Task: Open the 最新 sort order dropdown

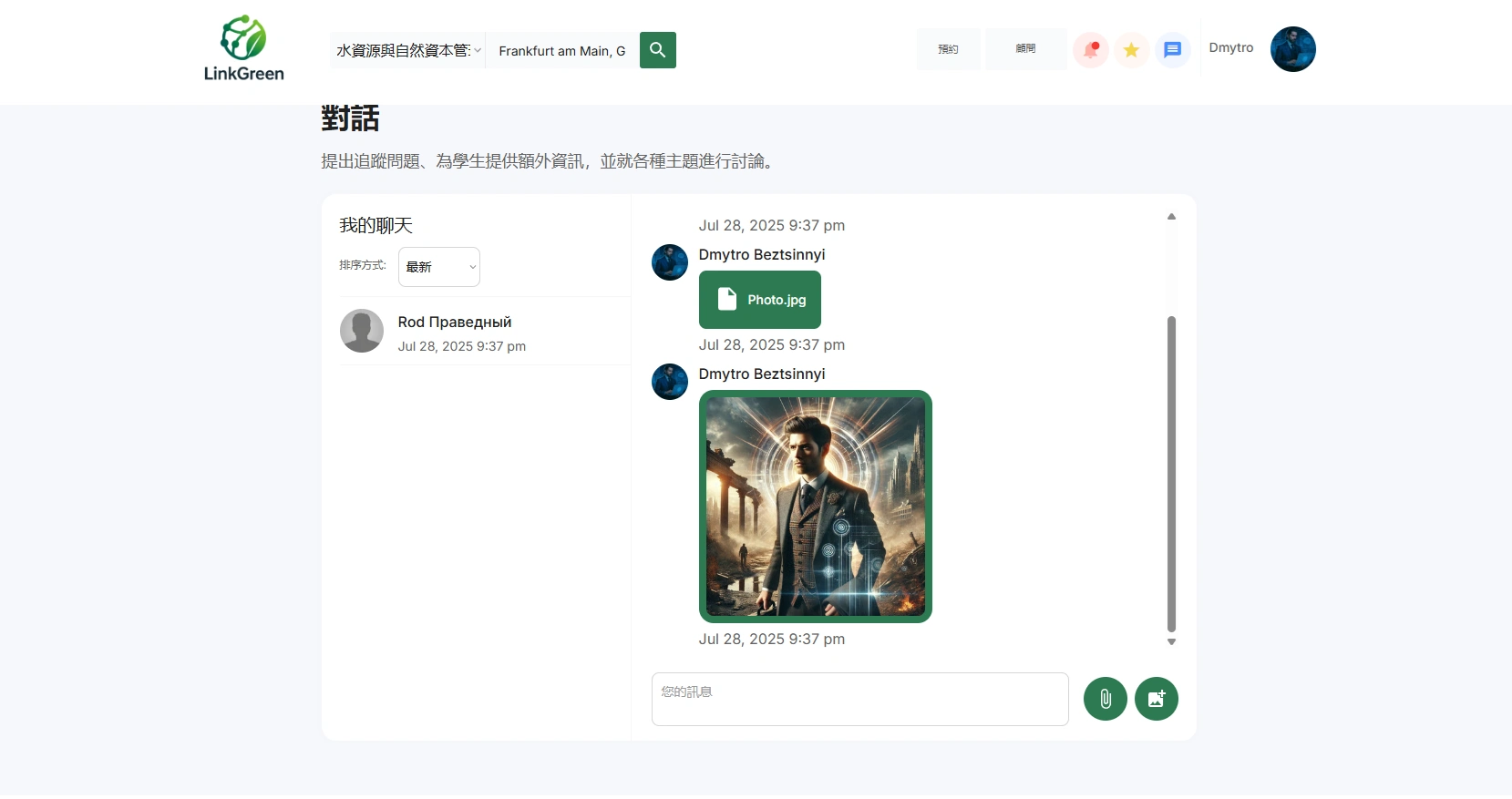Action: (x=439, y=267)
